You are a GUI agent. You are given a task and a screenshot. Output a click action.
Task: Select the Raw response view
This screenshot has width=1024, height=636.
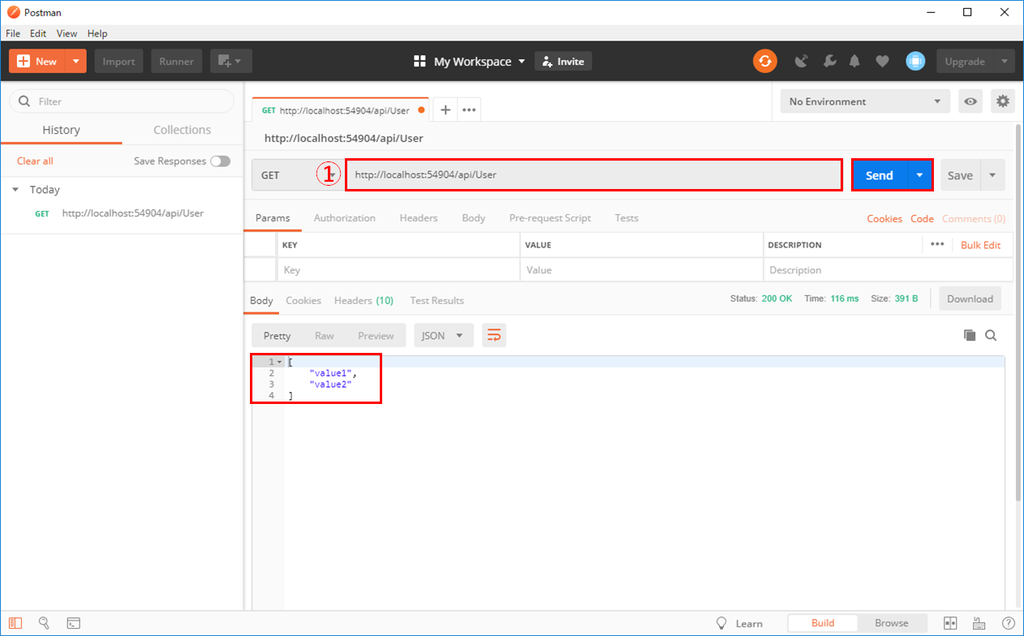point(325,336)
